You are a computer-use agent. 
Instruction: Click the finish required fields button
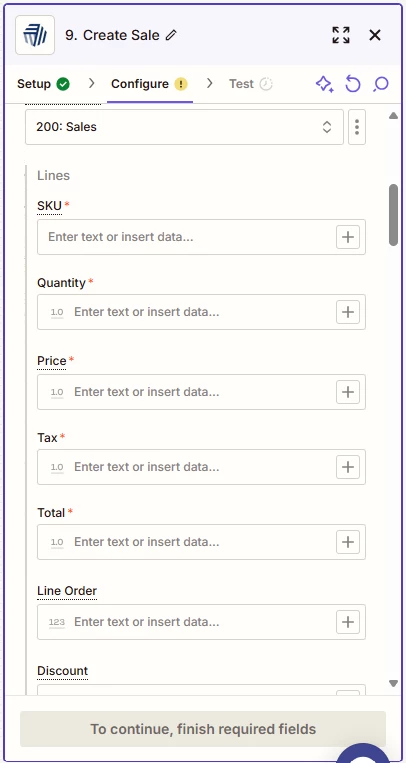[x=203, y=729]
